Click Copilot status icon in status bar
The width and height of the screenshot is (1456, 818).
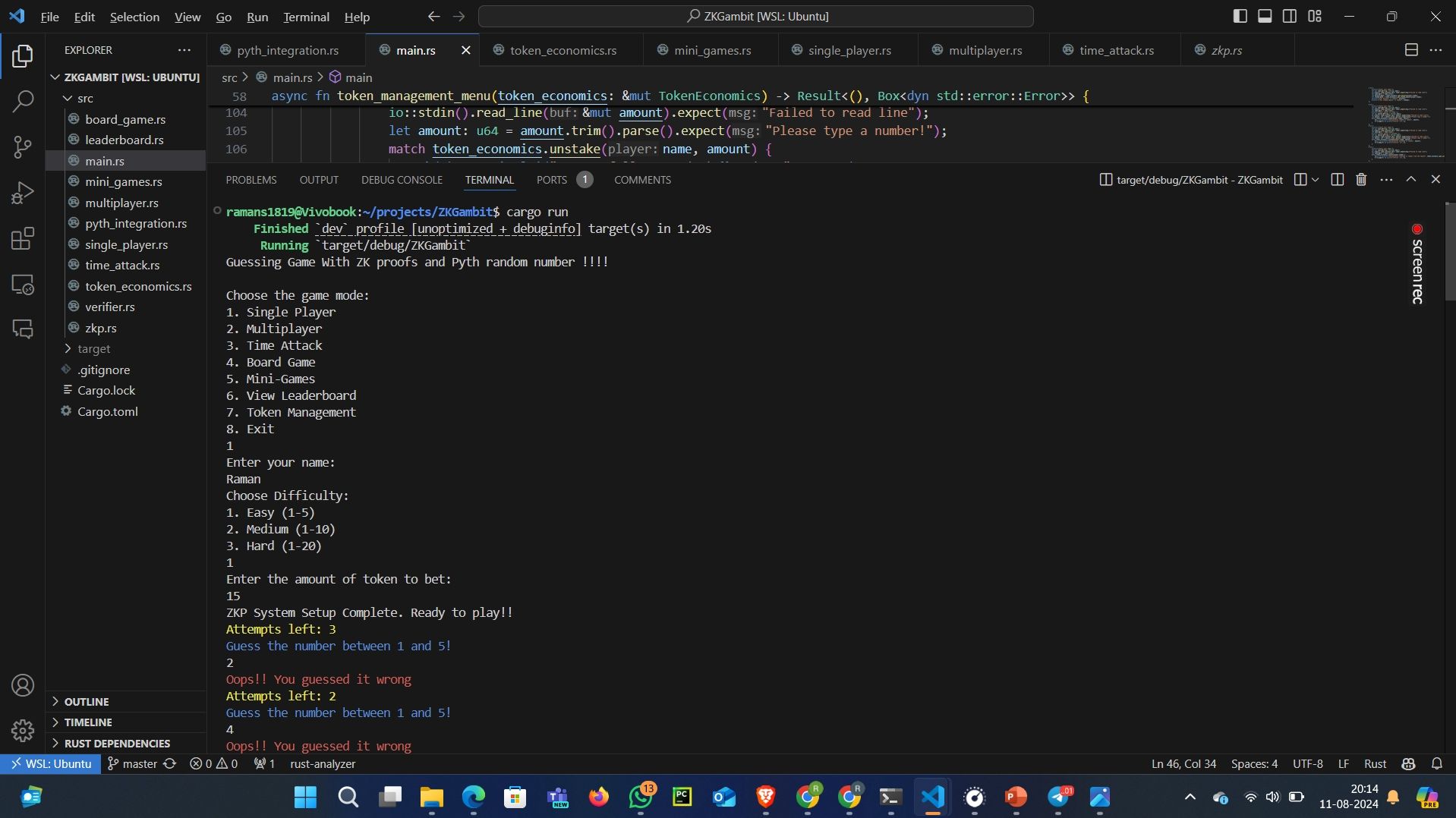(1409, 764)
